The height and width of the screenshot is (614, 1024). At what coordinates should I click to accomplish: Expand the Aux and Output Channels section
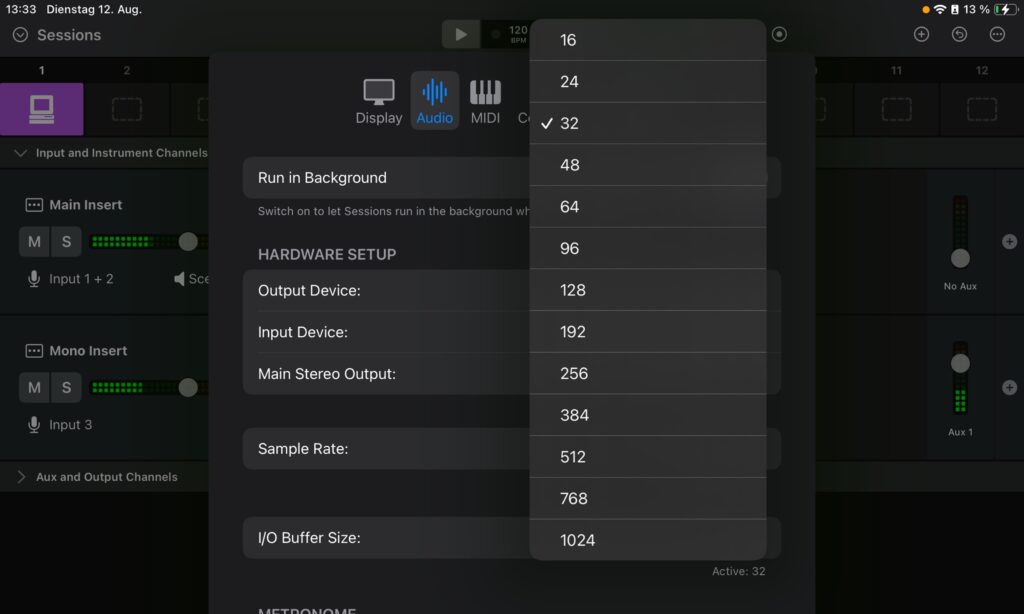(x=22, y=477)
